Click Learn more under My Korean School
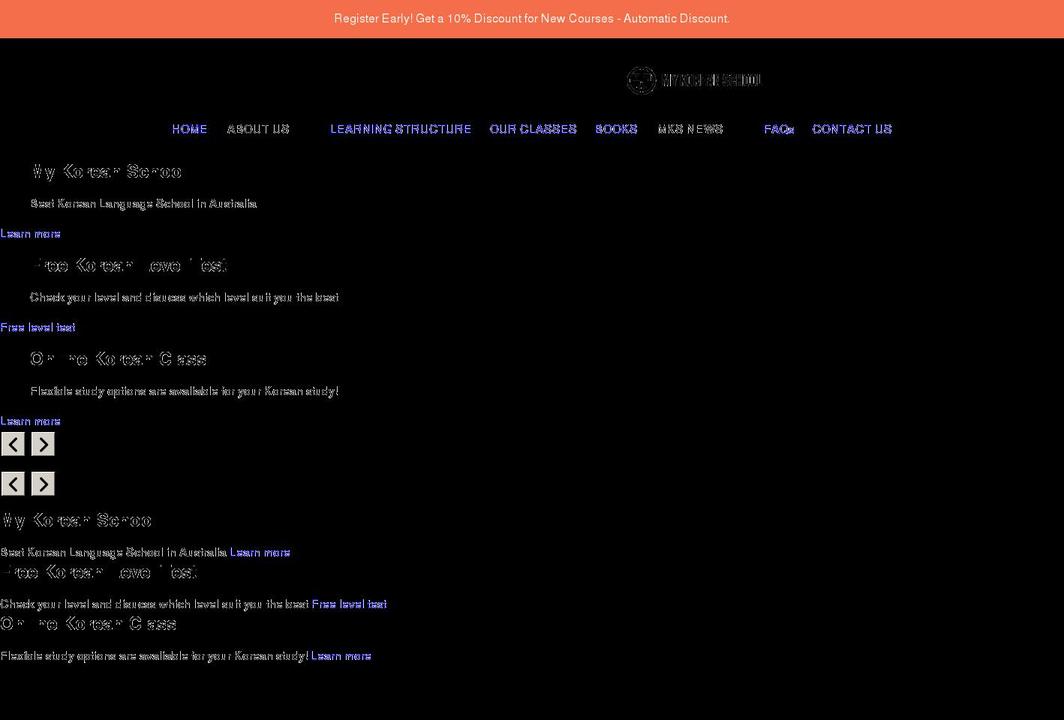This screenshot has width=1064, height=720. pyautogui.click(x=30, y=232)
